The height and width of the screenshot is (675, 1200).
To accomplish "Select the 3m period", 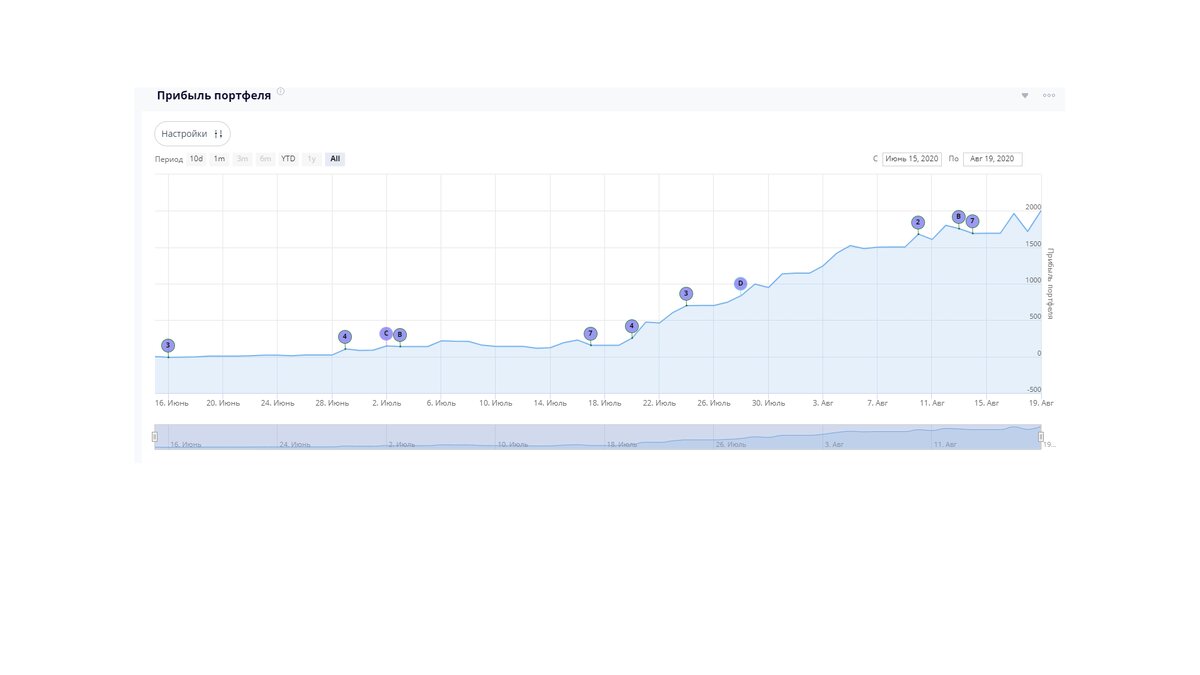I will pyautogui.click(x=242, y=159).
